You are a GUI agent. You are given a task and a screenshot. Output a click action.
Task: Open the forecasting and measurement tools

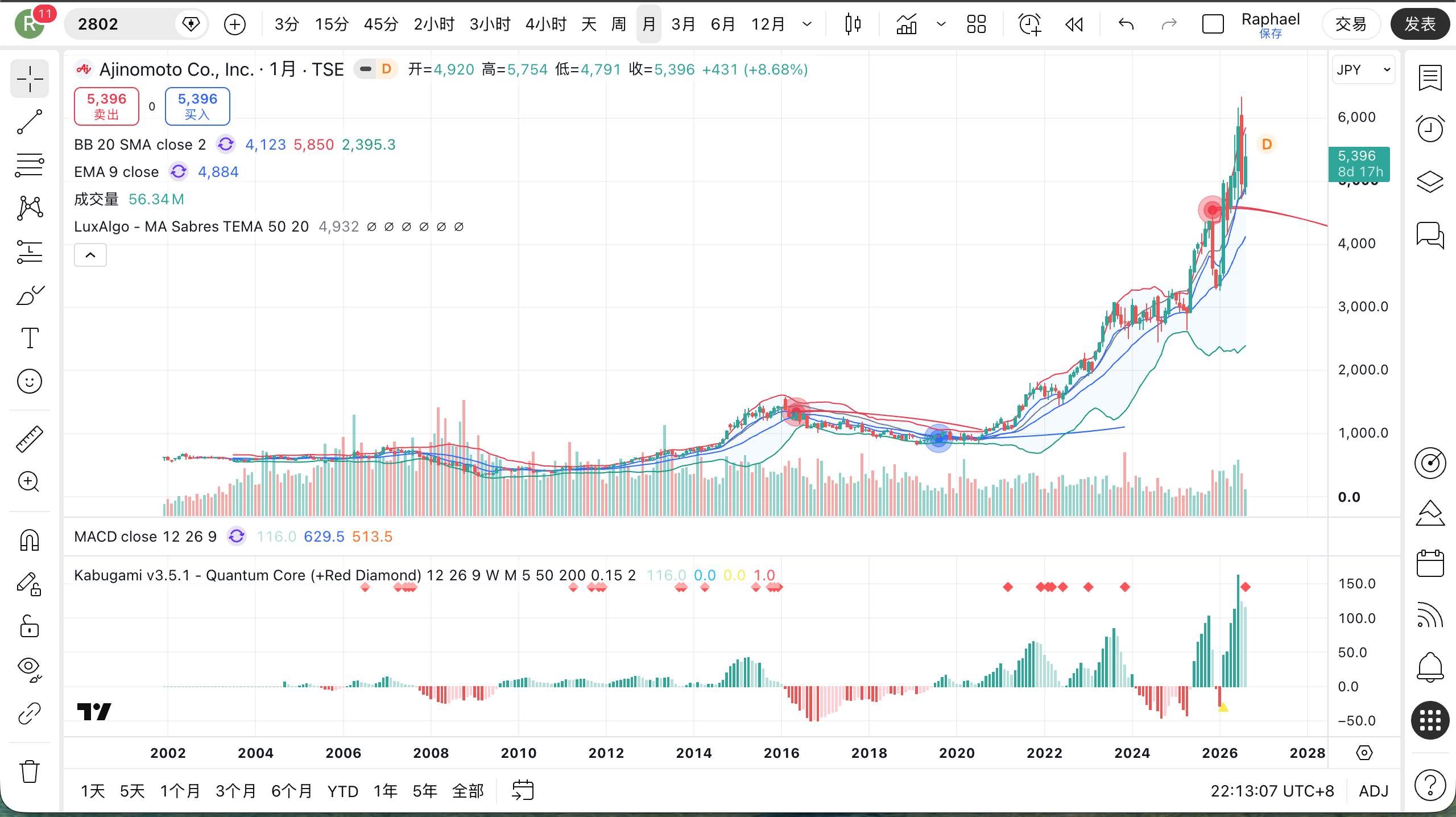[x=30, y=251]
